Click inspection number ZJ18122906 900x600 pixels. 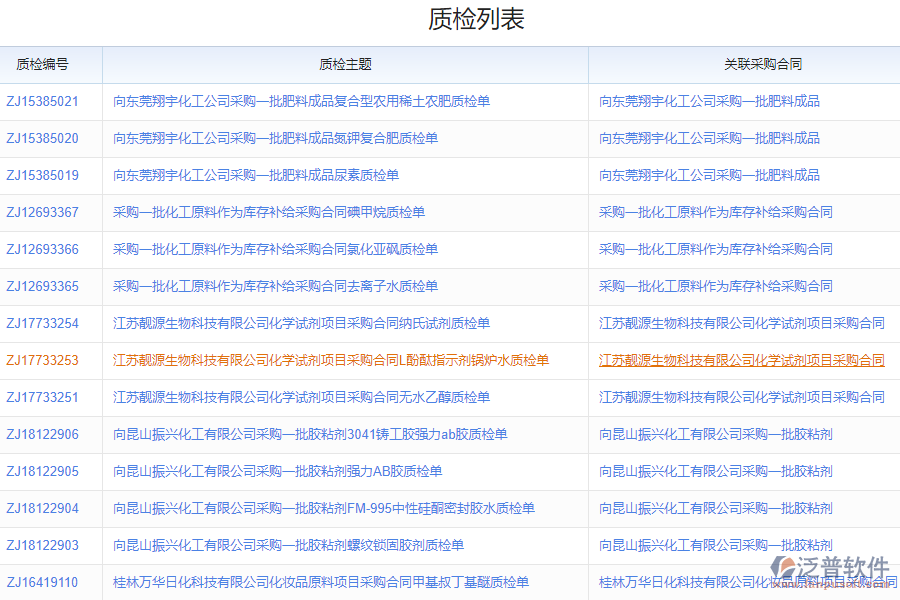(45, 434)
